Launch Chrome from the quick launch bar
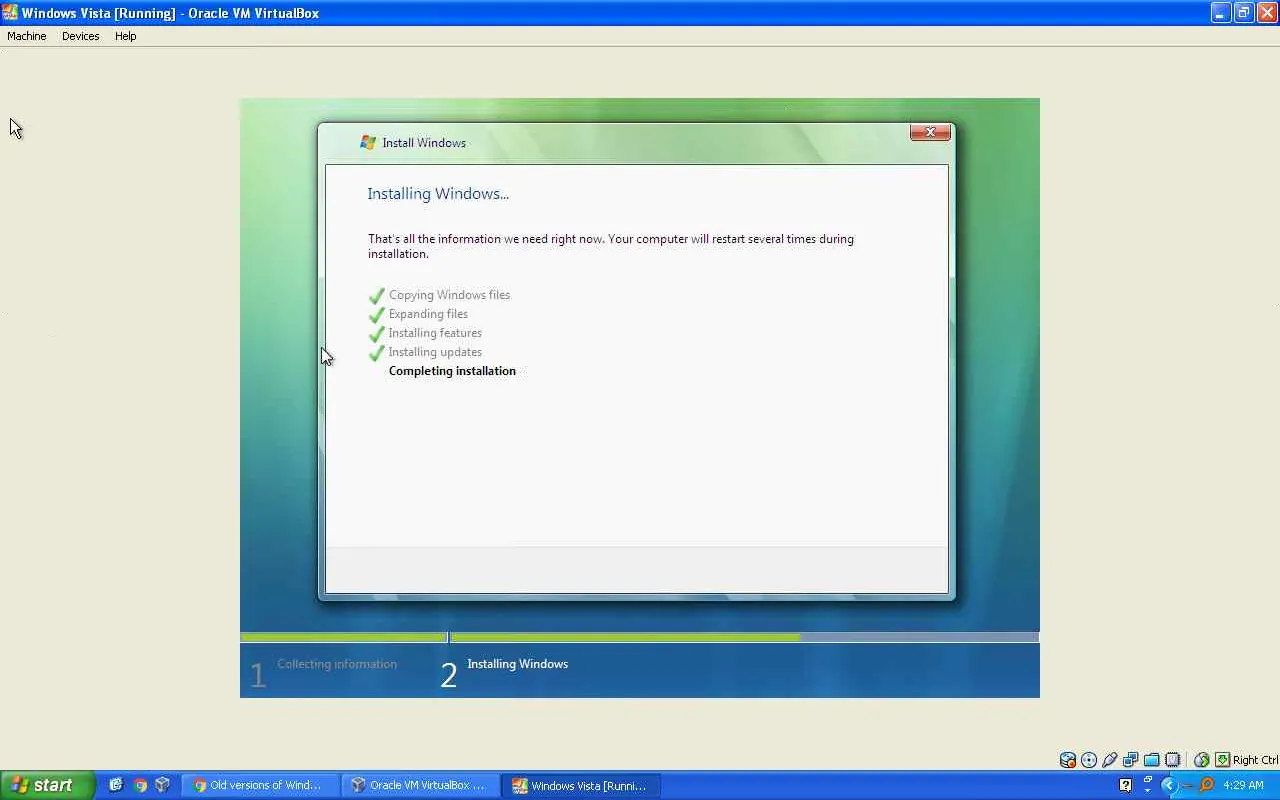 click(140, 785)
